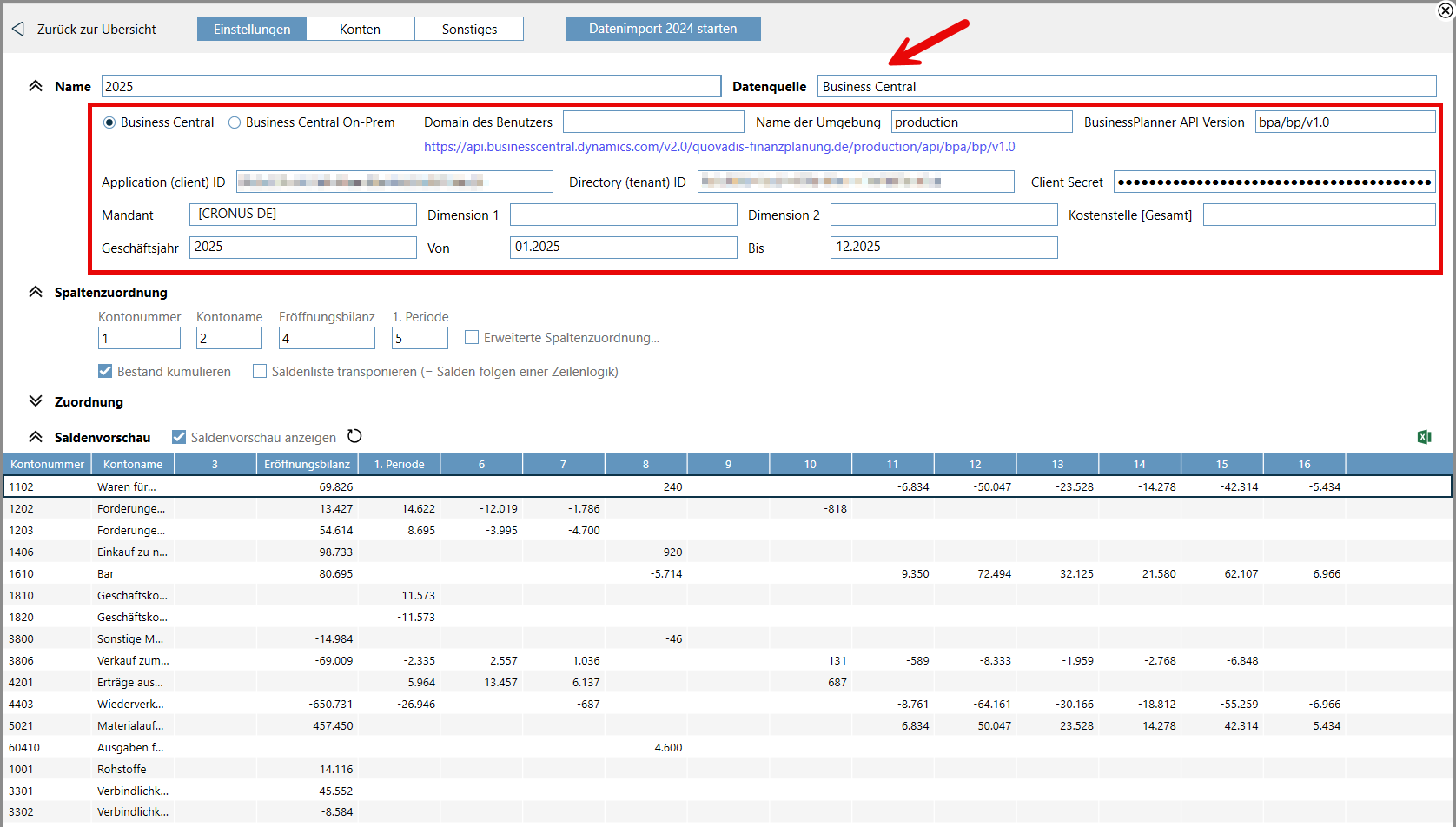Uncheck Bestand kumulieren checkbox
This screenshot has width=1456, height=827.
click(105, 372)
